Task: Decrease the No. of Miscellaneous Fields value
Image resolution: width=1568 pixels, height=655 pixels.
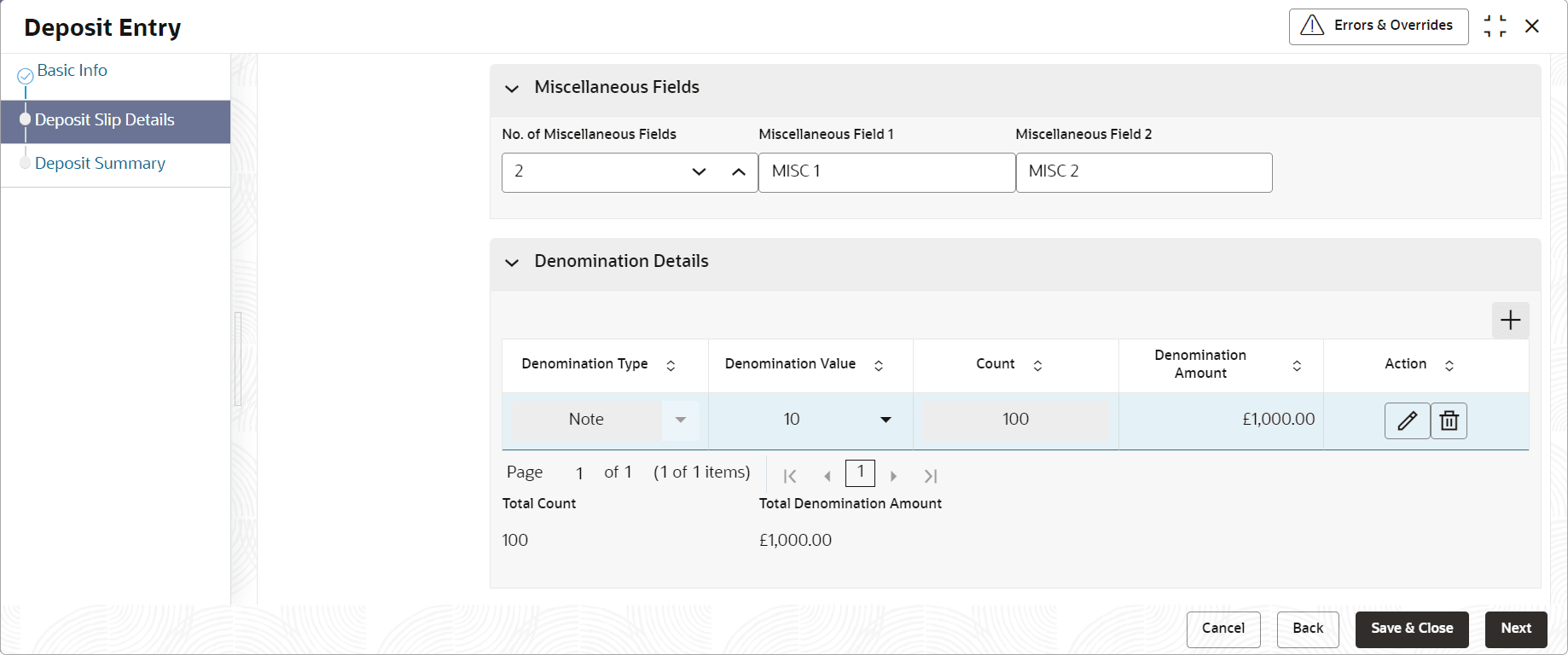Action: pos(699,171)
